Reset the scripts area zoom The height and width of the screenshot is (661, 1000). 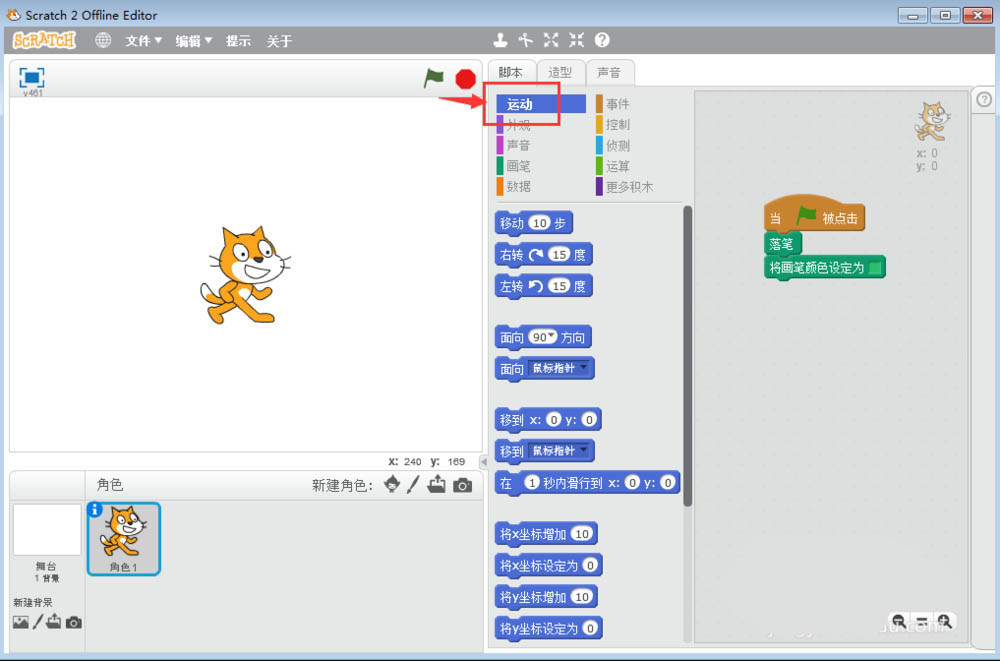coord(922,621)
